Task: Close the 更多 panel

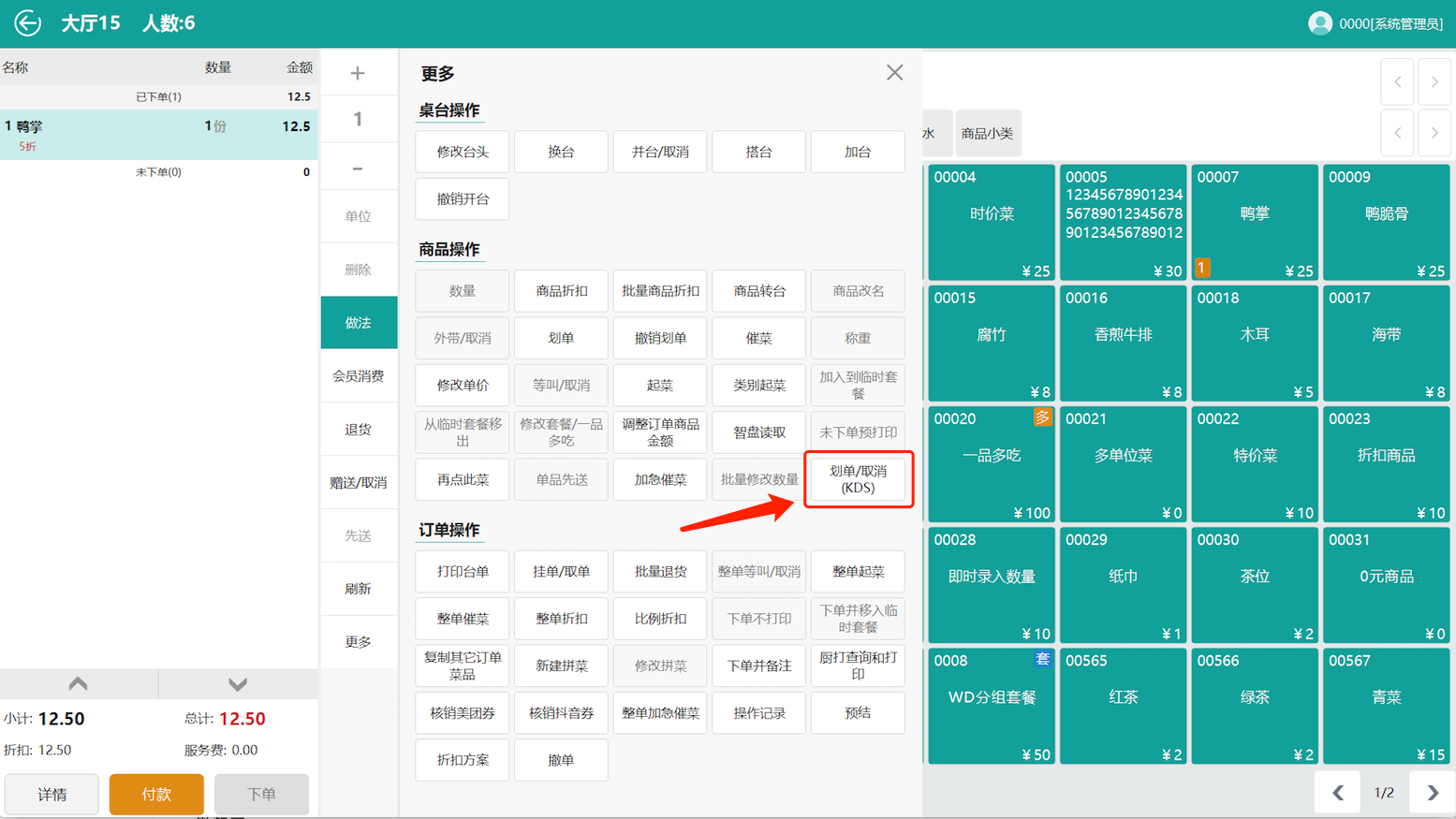Action: 894,73
